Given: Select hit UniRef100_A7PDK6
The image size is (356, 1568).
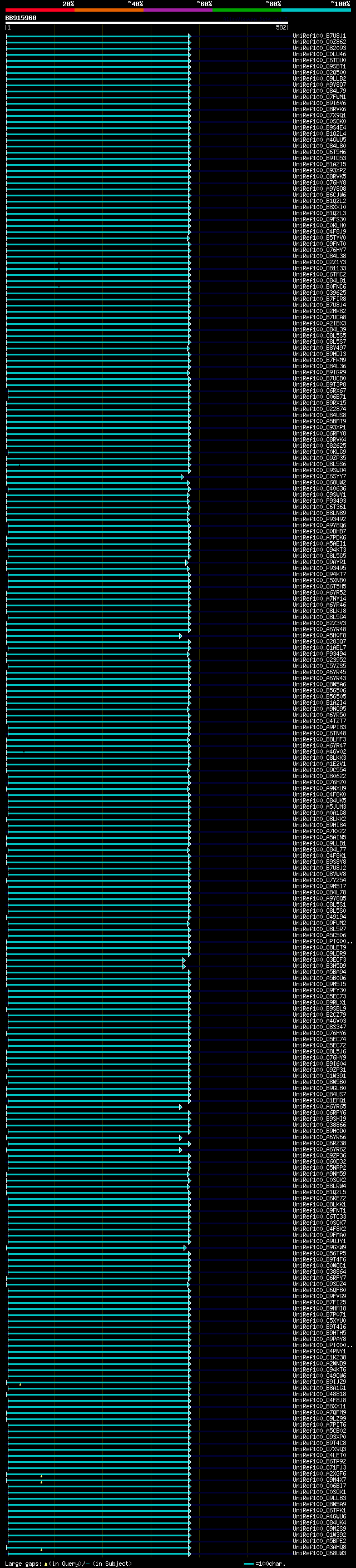Looking at the screenshot, I should click(x=319, y=537).
